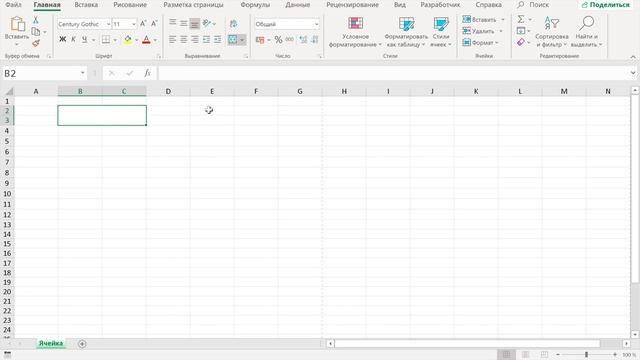Click the Поделиться share button
640x360 pixels.
point(606,5)
